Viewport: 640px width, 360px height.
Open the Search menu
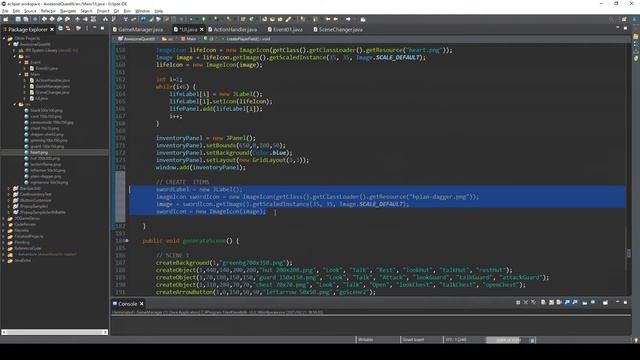click(86, 11)
